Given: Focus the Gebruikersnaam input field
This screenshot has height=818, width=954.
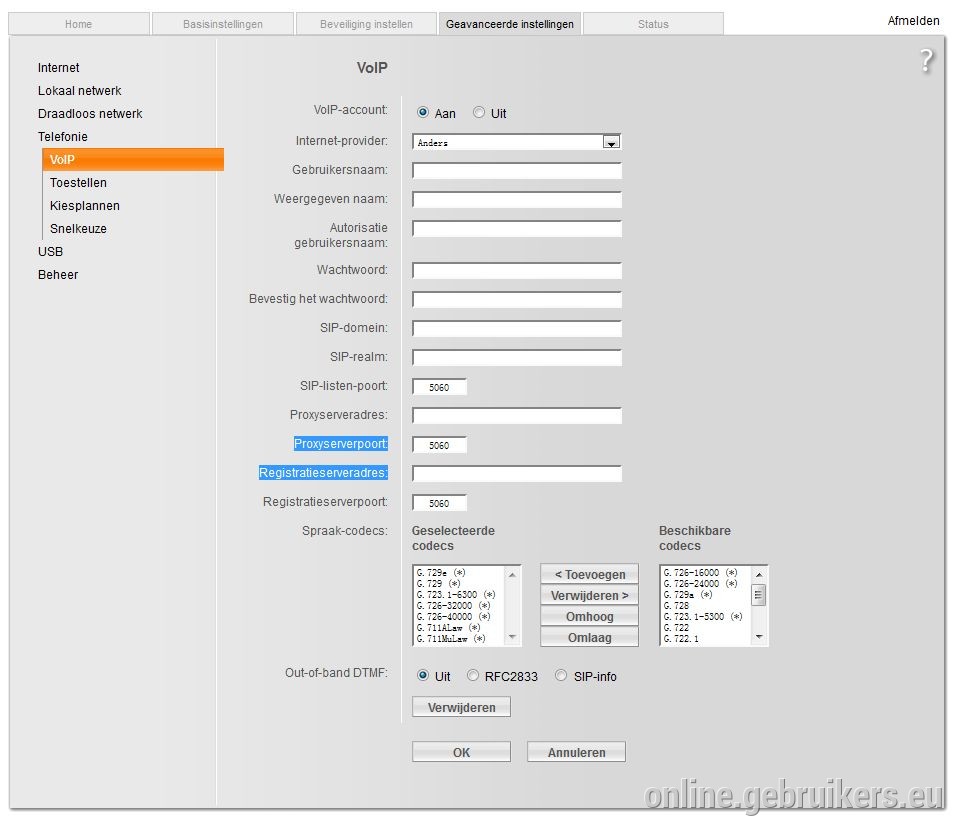Looking at the screenshot, I should [517, 170].
